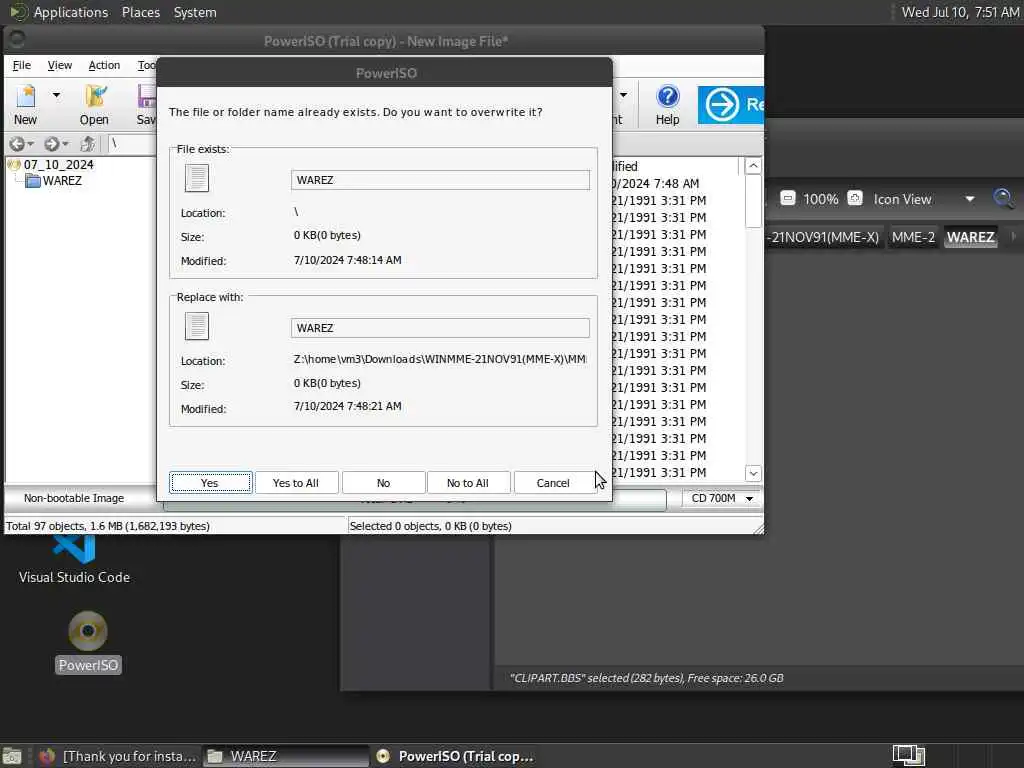Click the CLIPART.BBS selected status text
The height and width of the screenshot is (768, 1024).
[647, 678]
